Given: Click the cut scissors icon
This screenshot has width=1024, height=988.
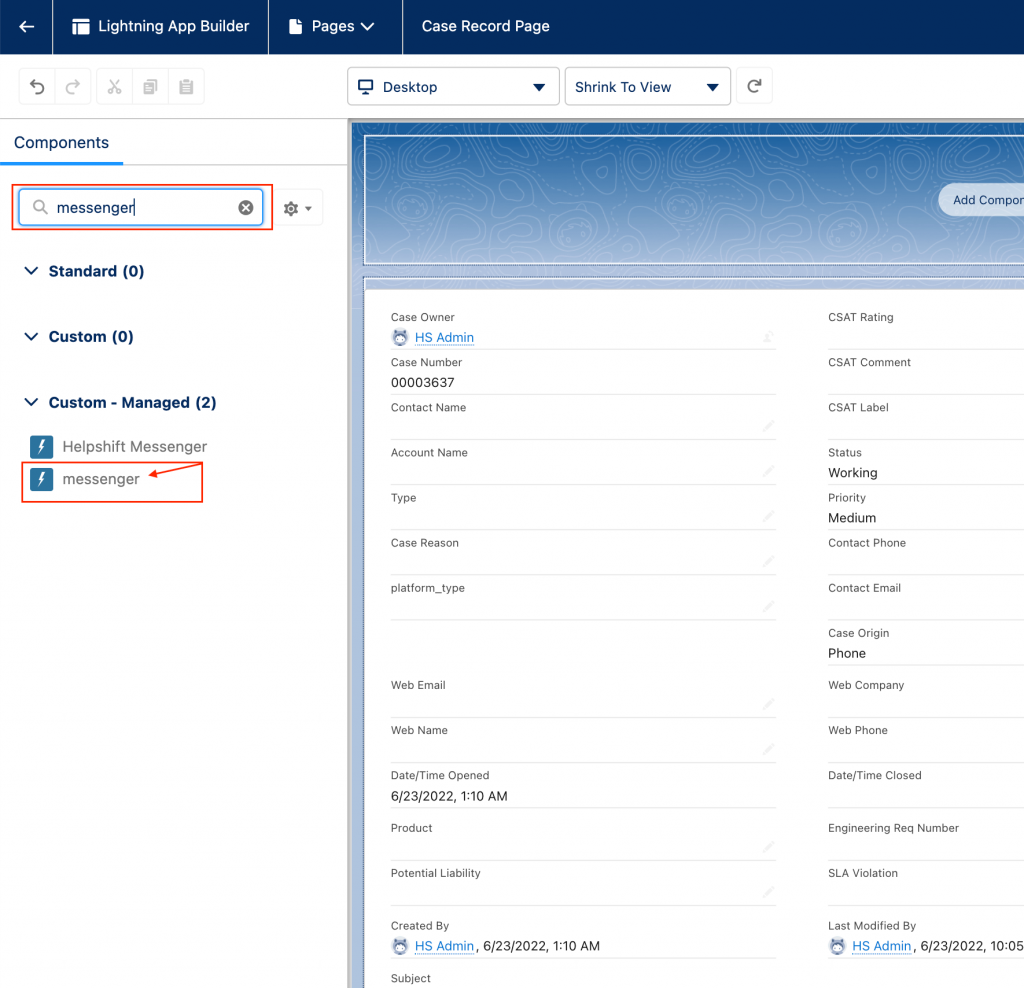Looking at the screenshot, I should tap(114, 87).
